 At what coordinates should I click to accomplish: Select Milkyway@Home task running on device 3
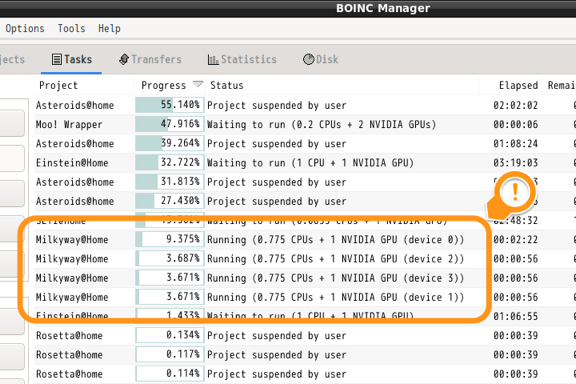(x=305, y=278)
